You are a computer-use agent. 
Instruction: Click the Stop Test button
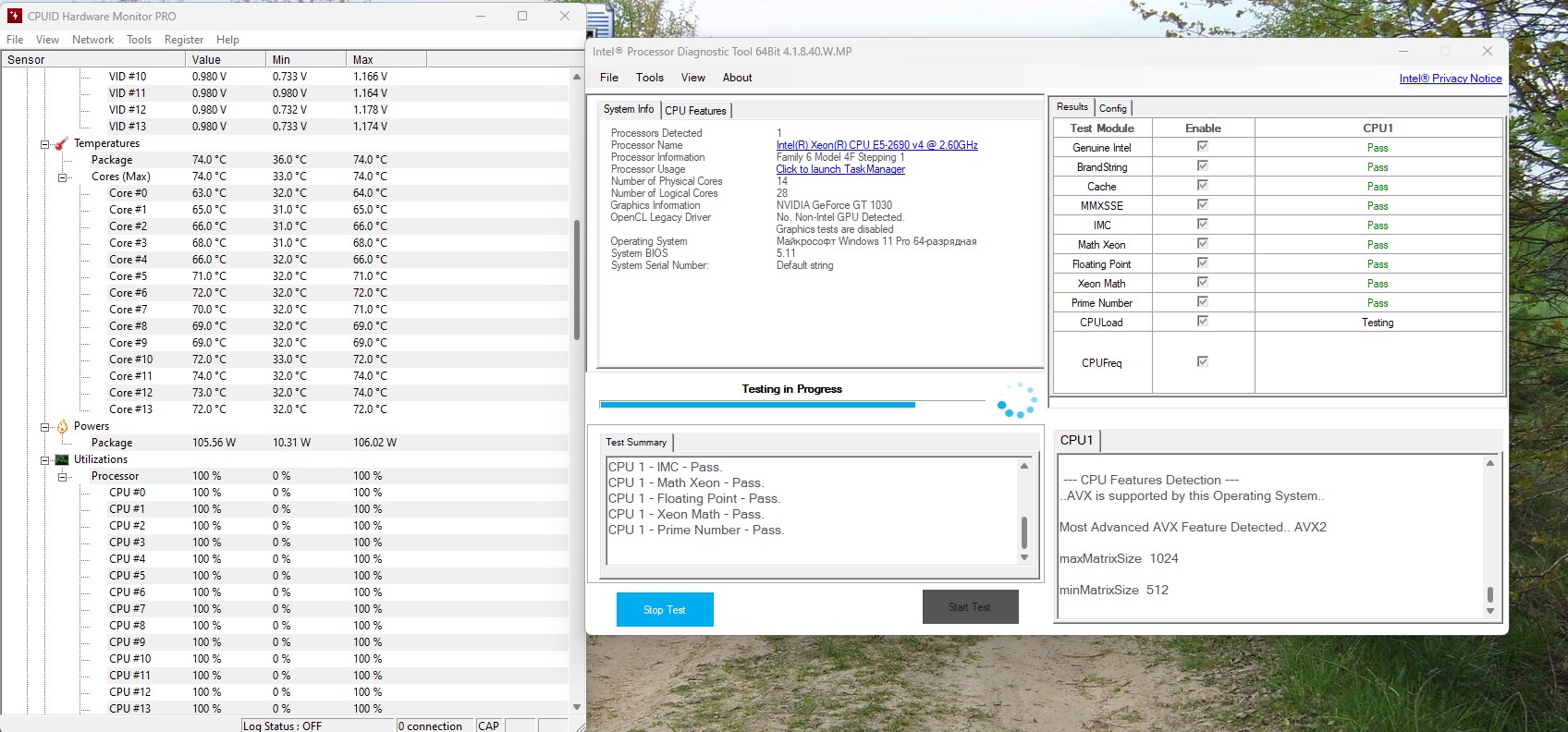[x=665, y=610]
